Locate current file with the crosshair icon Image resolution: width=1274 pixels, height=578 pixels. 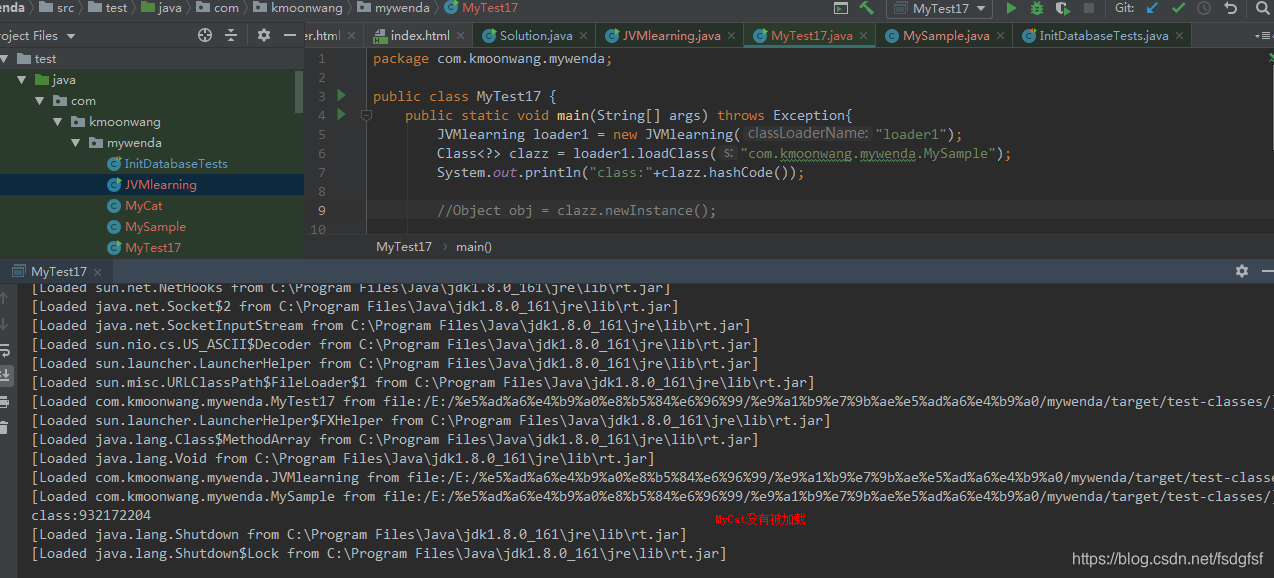point(205,35)
